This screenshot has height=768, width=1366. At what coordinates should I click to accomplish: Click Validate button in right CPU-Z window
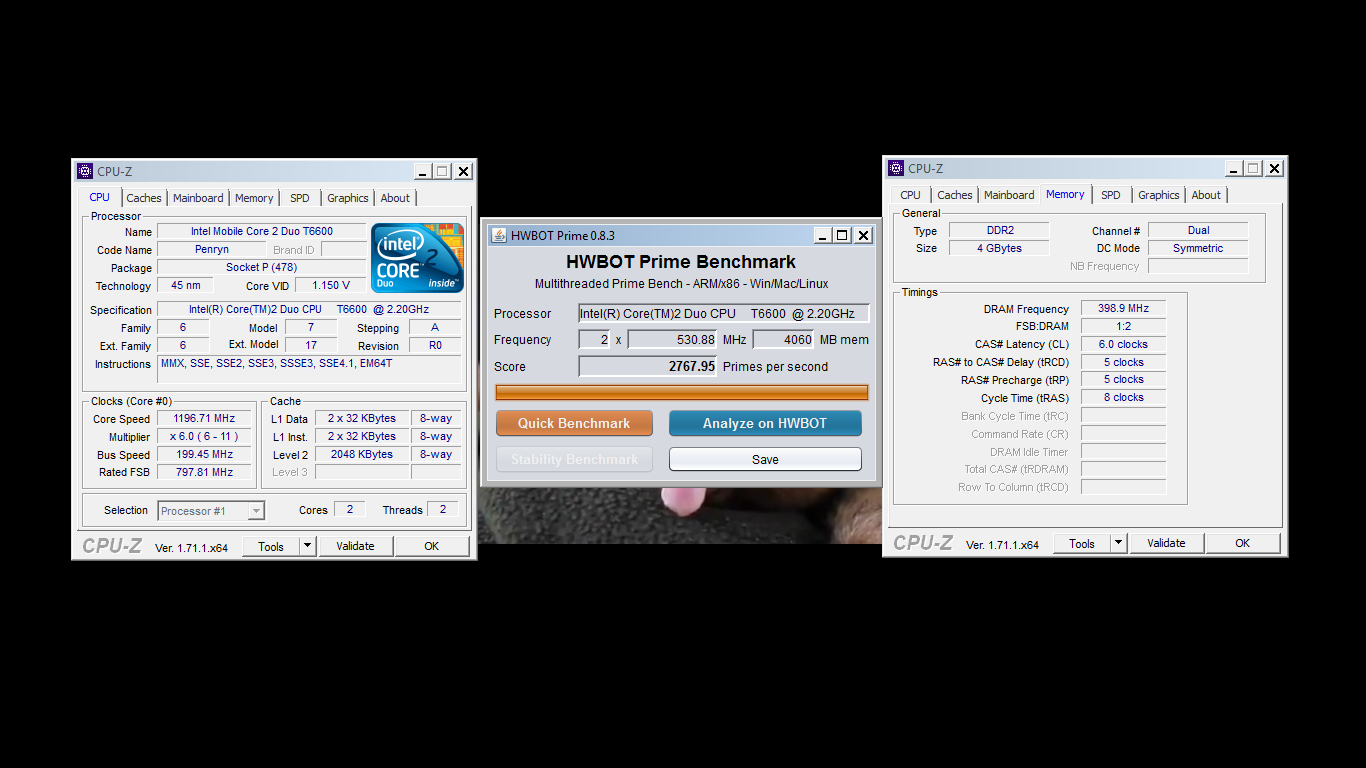pyautogui.click(x=1166, y=543)
